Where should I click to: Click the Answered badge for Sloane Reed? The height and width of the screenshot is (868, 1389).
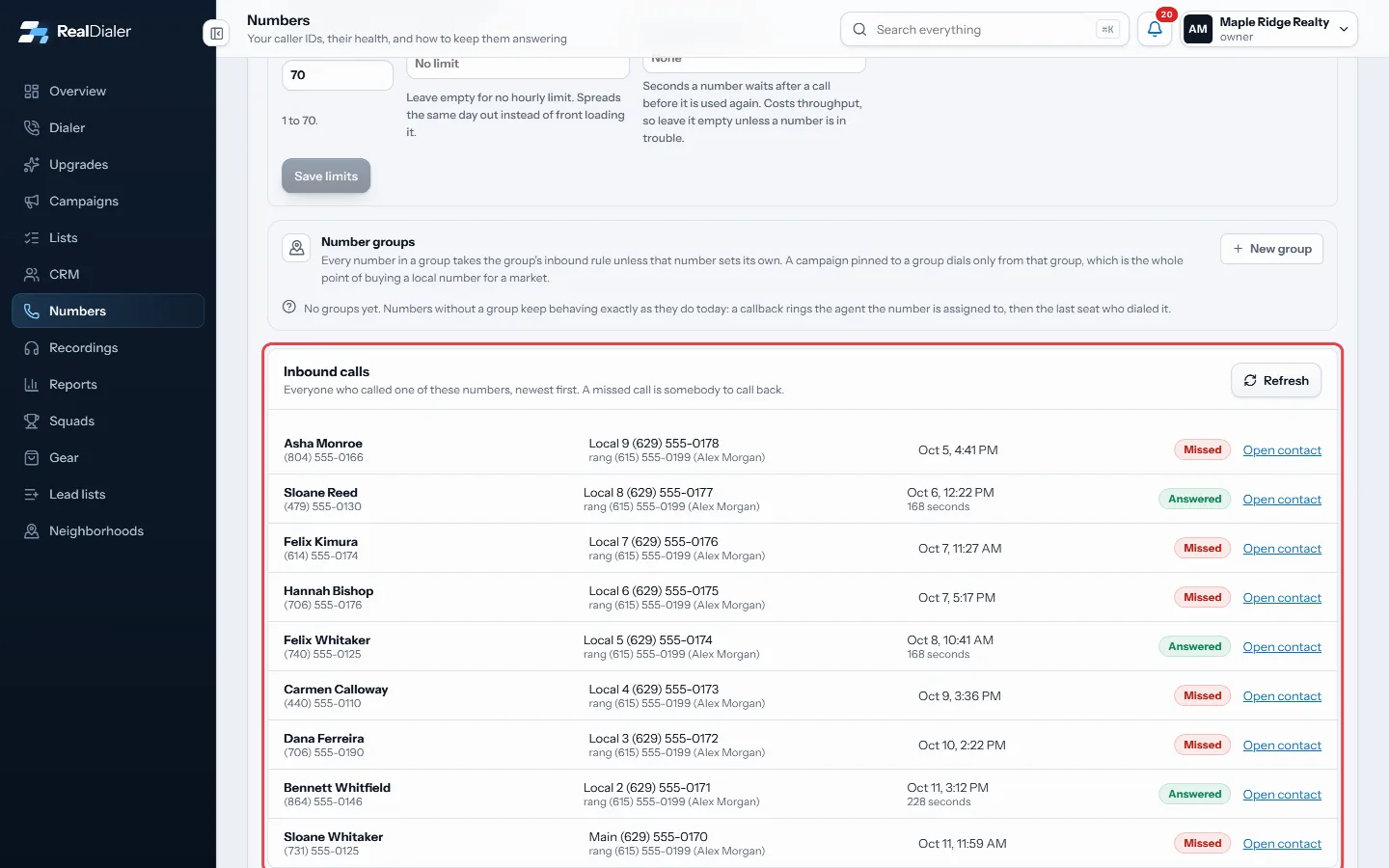point(1194,500)
